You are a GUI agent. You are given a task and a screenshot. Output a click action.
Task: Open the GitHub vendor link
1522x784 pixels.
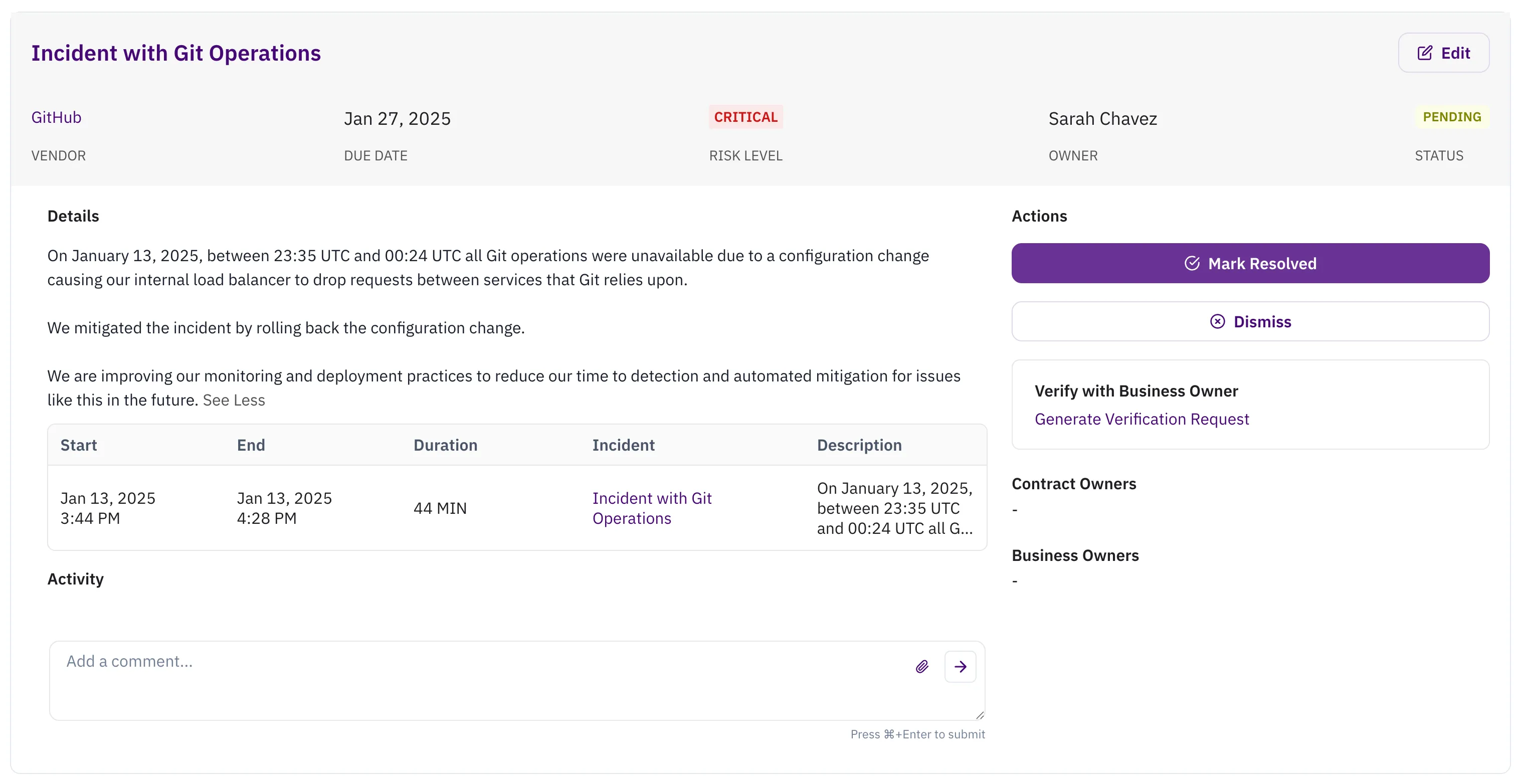click(x=56, y=118)
